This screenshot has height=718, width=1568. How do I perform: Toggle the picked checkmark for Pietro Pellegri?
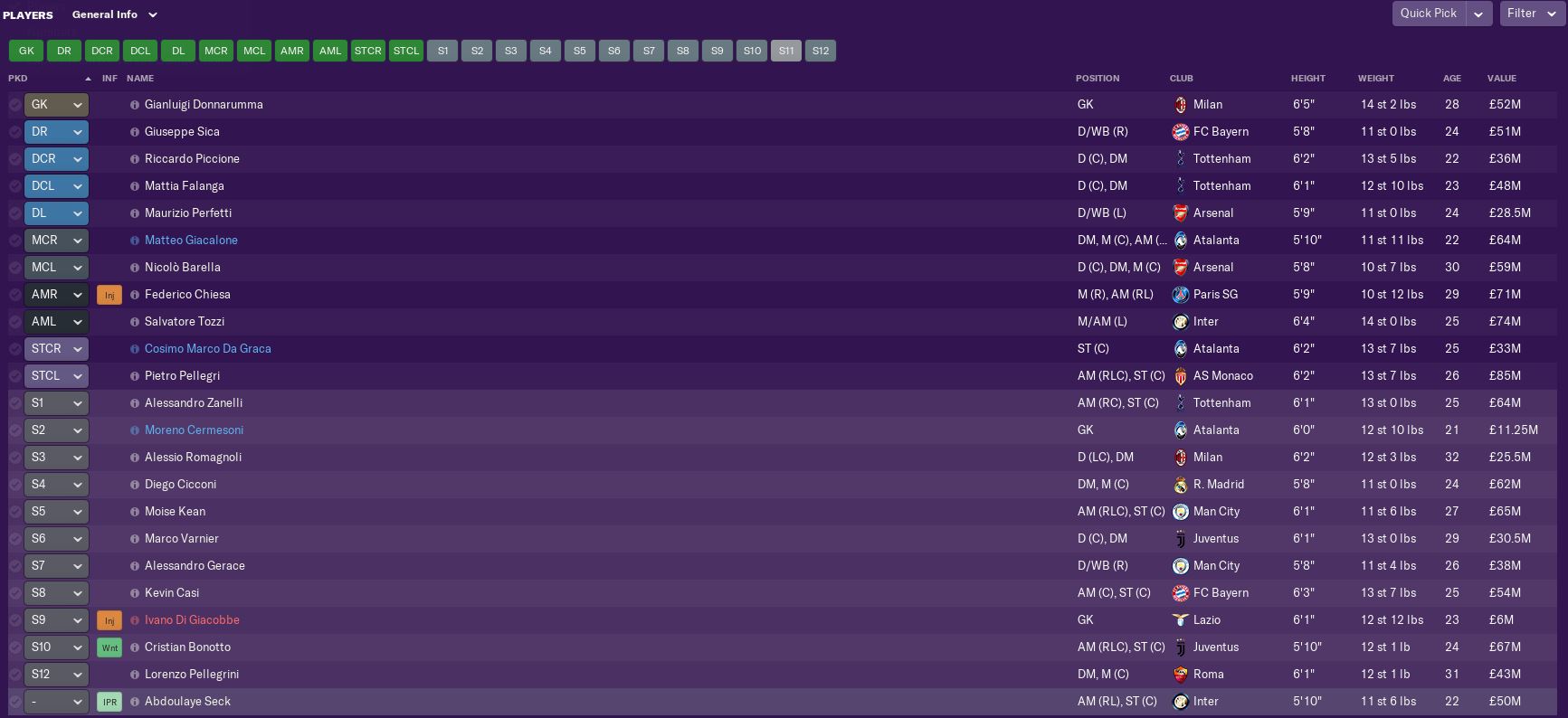click(15, 376)
